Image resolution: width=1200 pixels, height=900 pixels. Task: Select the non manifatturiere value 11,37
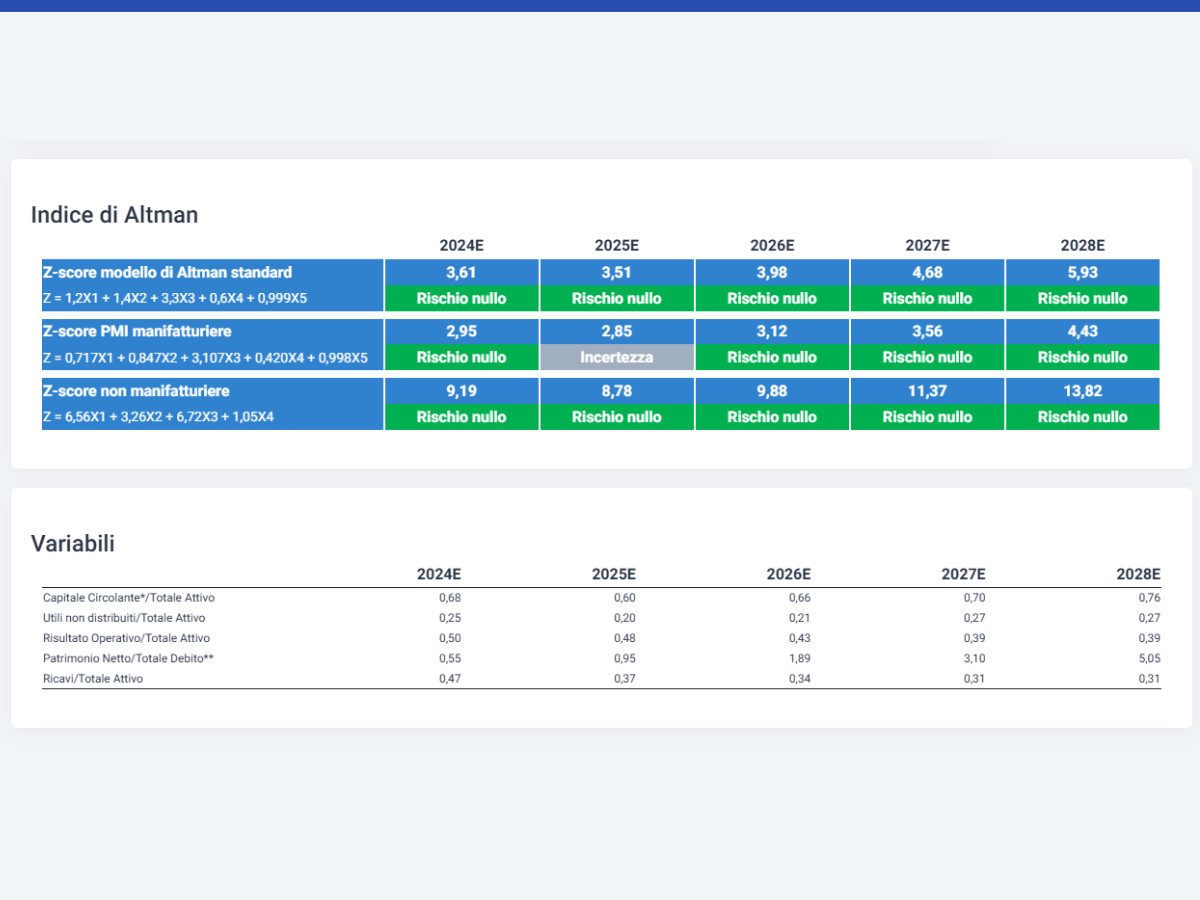point(927,391)
